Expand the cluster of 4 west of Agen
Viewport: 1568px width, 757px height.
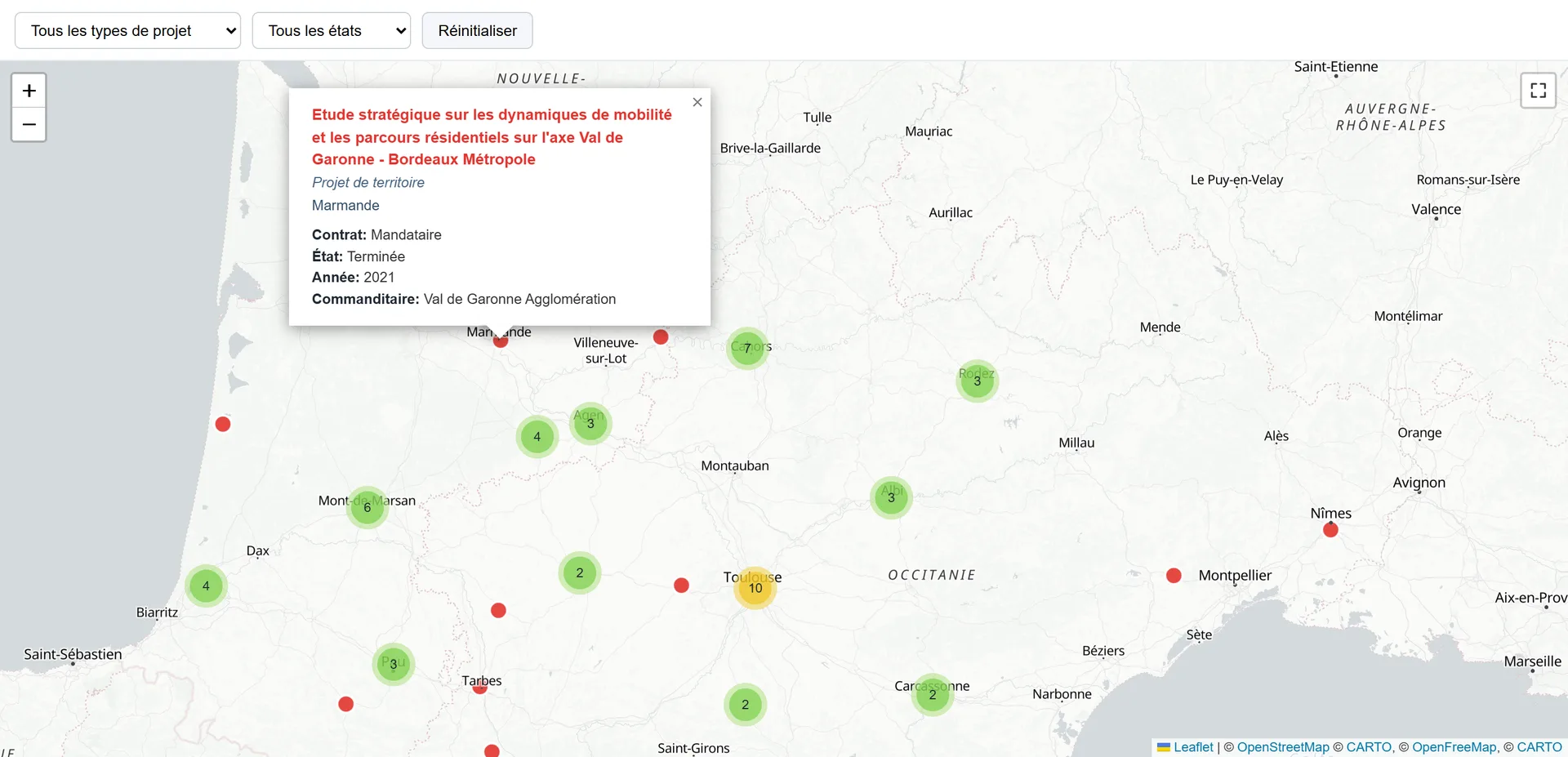click(x=537, y=436)
